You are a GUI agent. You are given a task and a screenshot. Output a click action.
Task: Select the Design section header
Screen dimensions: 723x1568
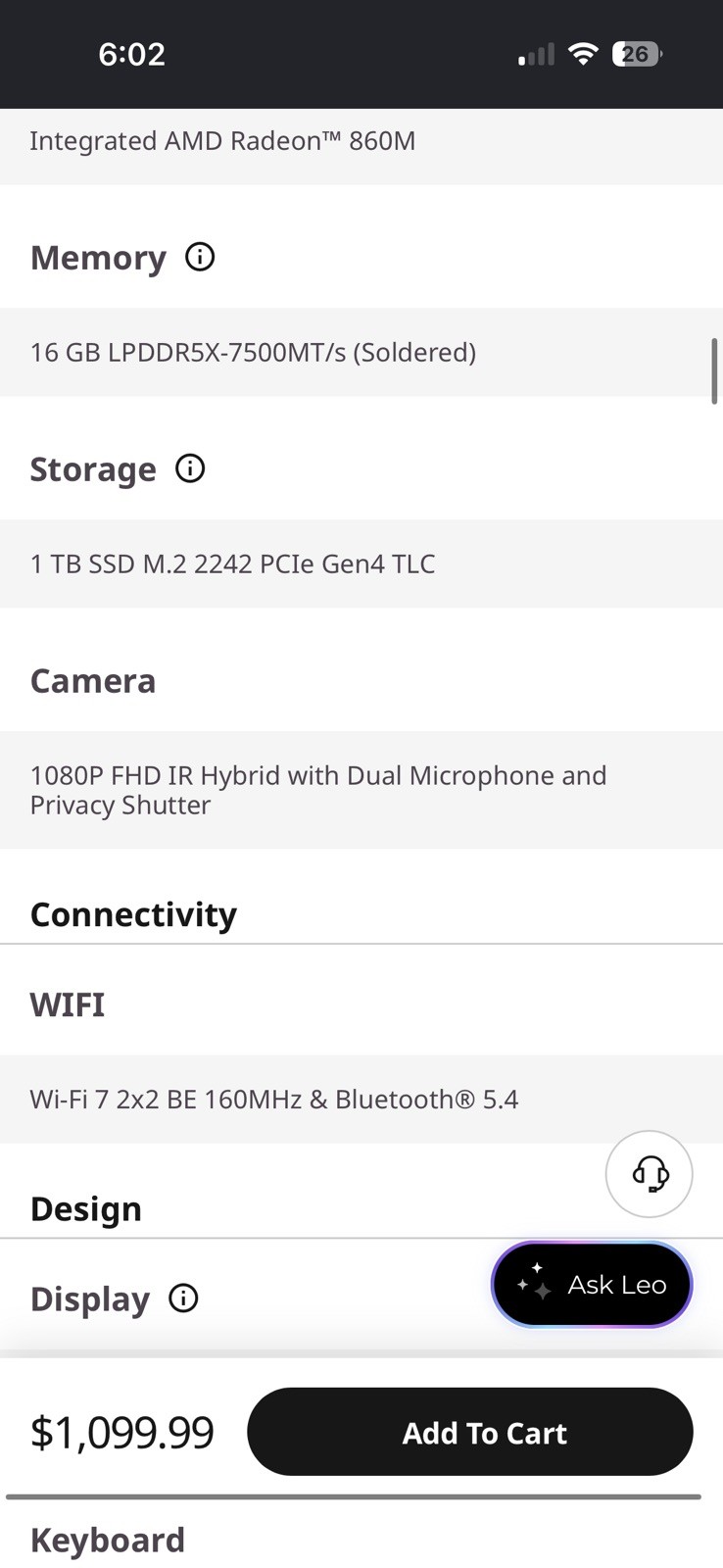[86, 1208]
